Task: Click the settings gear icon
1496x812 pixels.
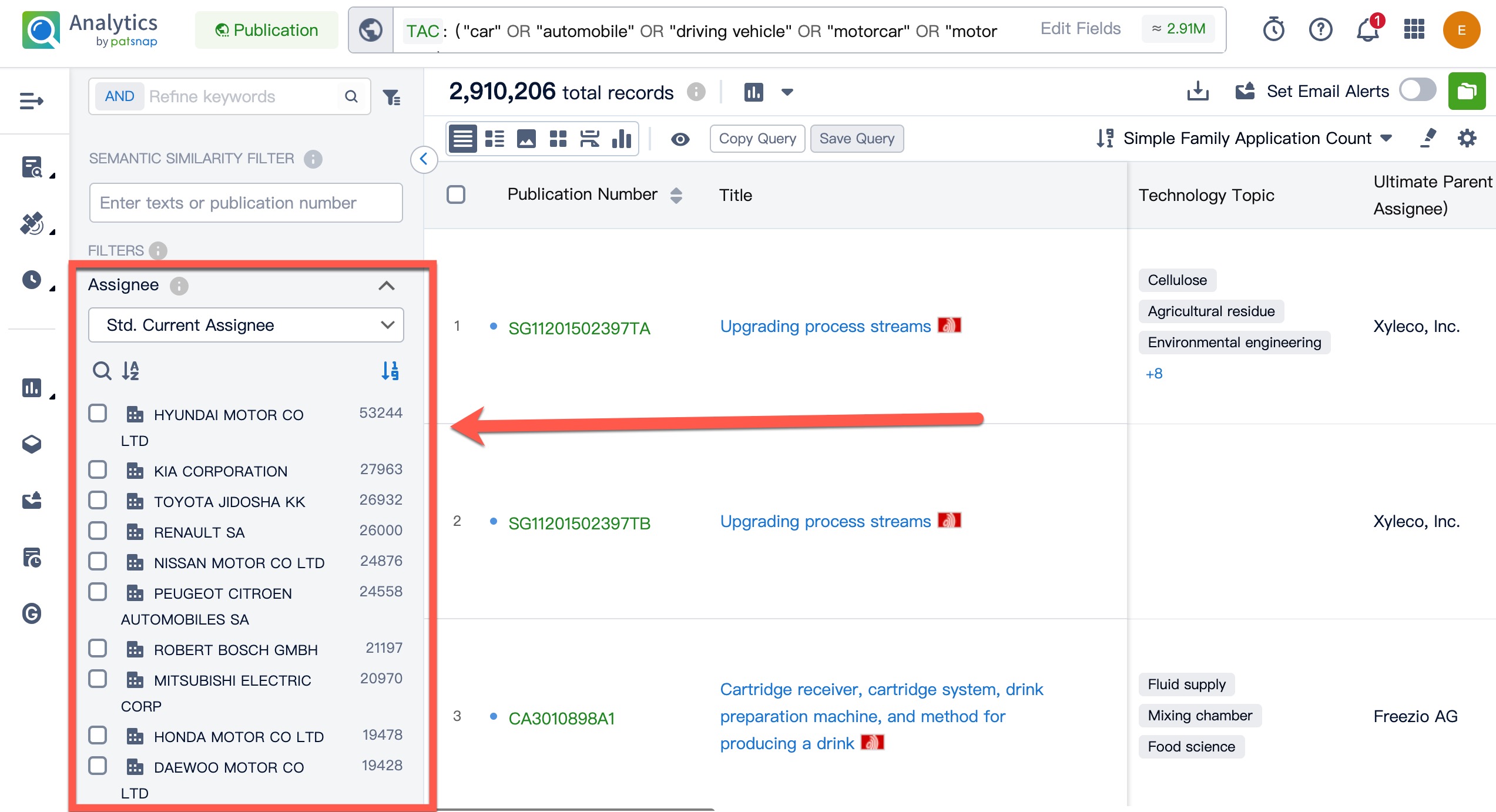Action: pyautogui.click(x=1467, y=139)
